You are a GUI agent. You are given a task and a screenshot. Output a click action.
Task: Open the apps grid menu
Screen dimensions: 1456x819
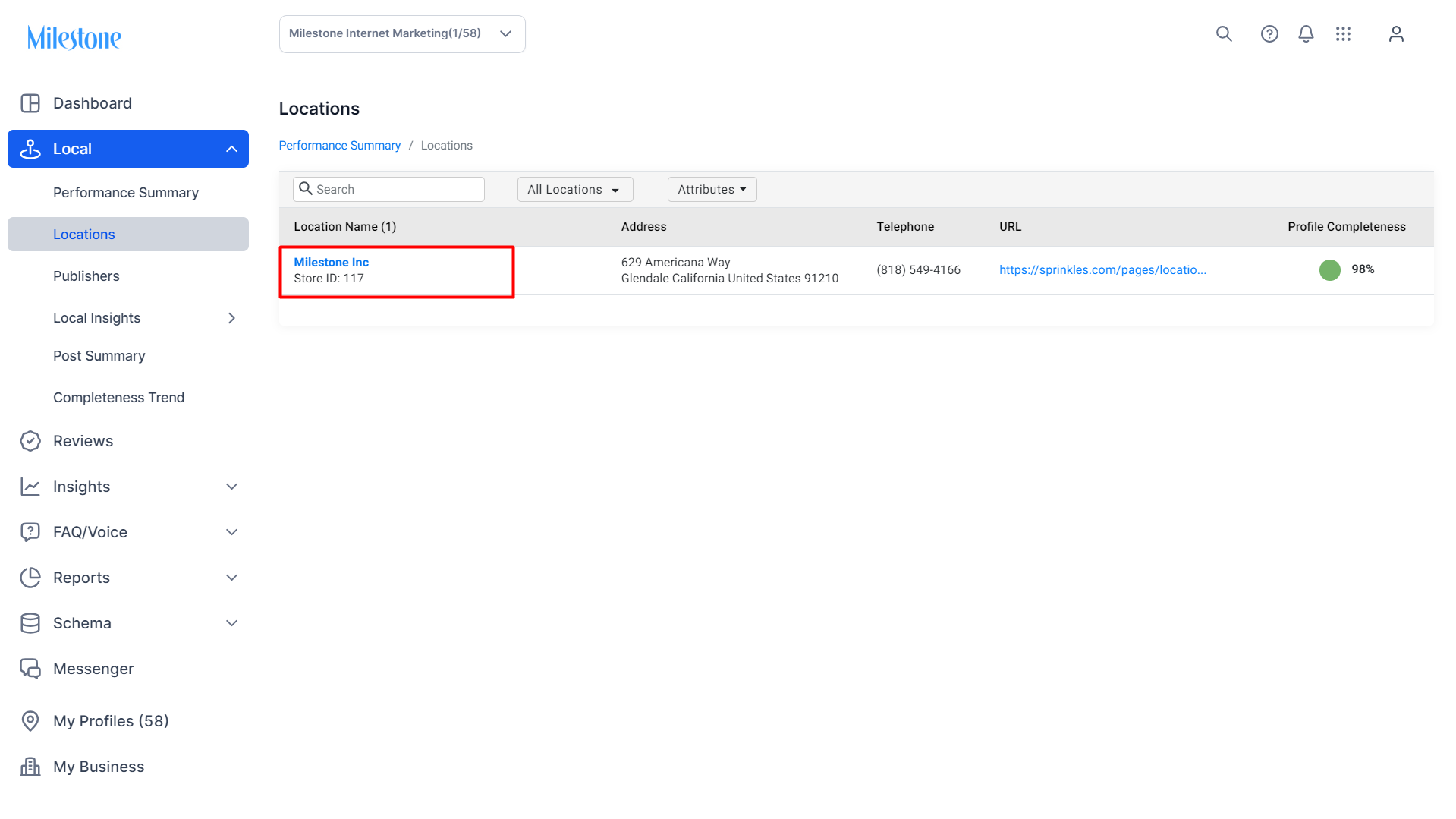[x=1343, y=34]
